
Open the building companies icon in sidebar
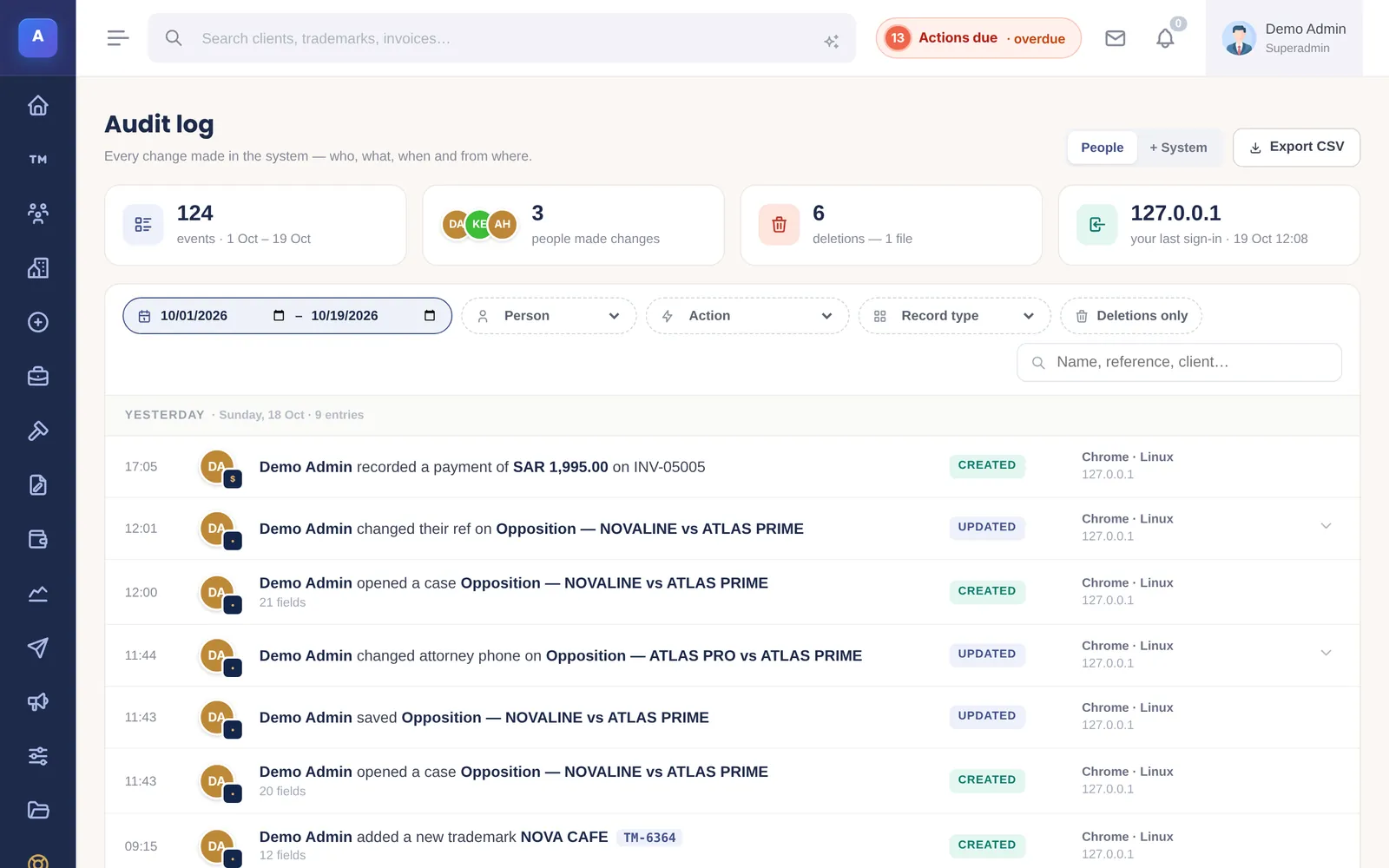tap(37, 268)
